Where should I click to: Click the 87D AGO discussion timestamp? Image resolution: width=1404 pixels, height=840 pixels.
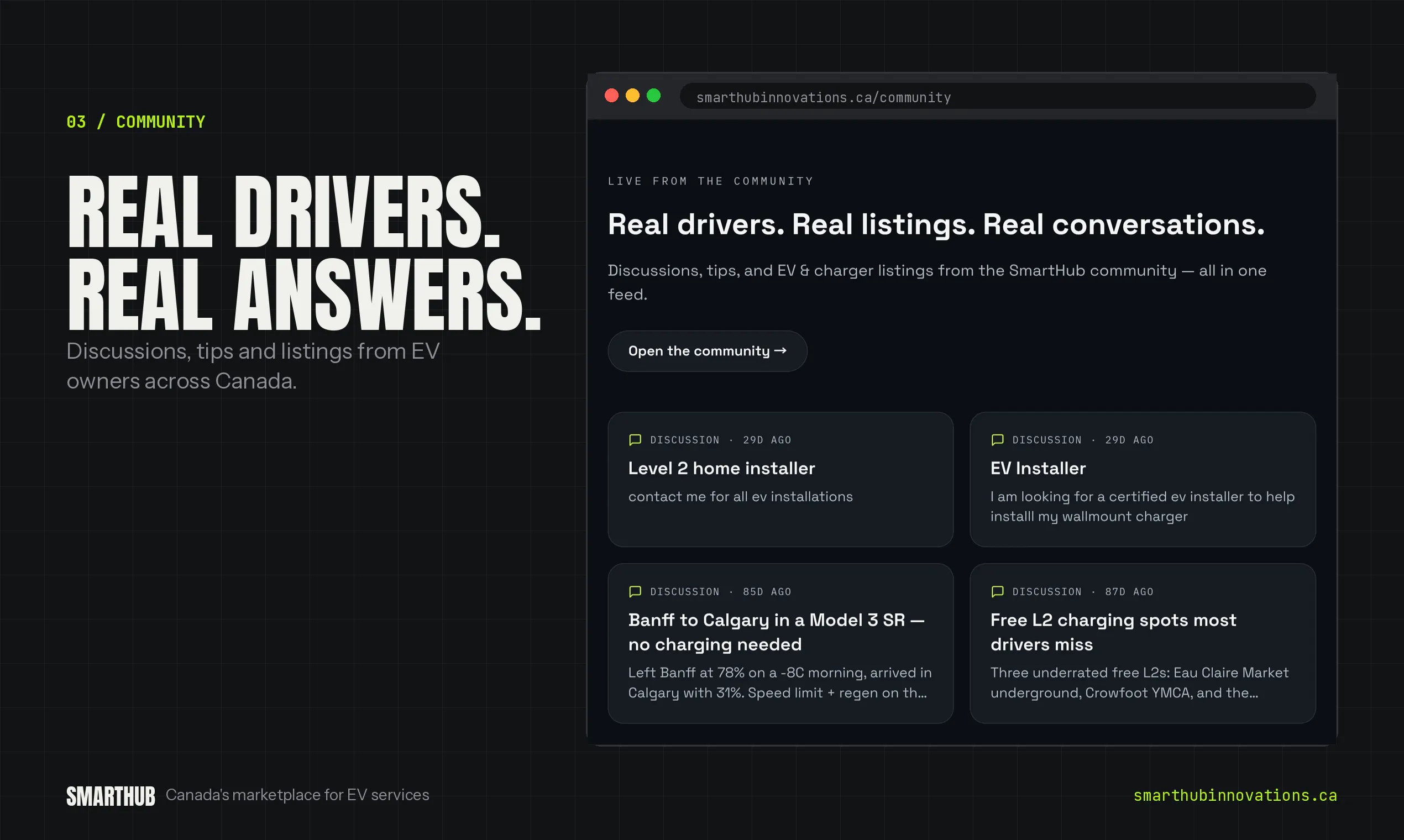[1129, 591]
